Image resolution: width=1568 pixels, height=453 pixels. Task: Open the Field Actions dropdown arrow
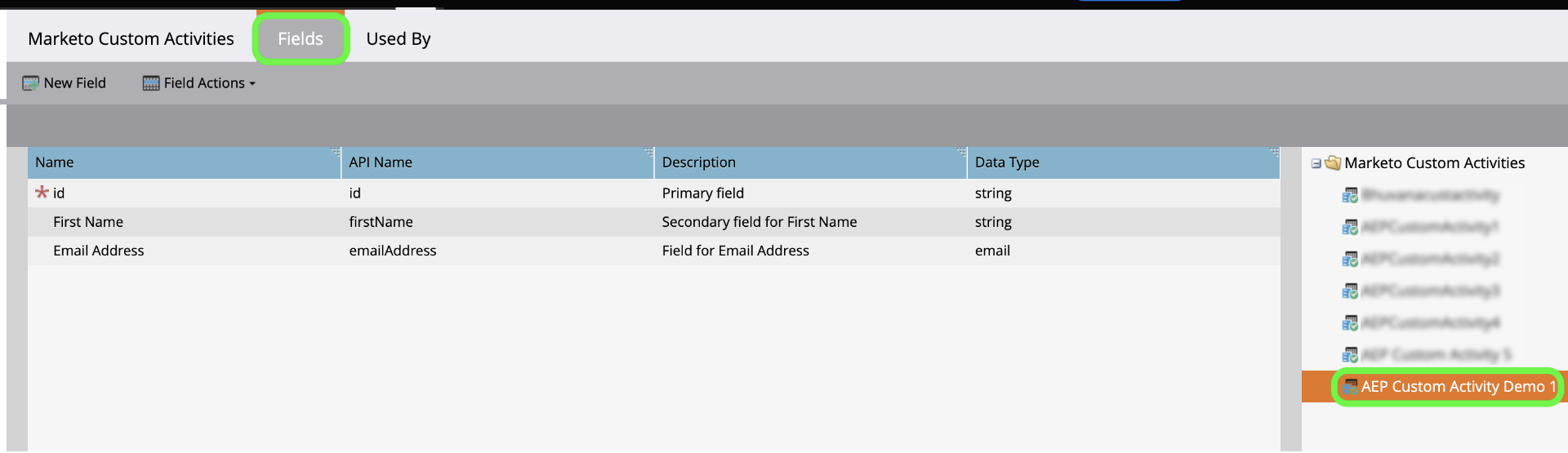coord(252,84)
